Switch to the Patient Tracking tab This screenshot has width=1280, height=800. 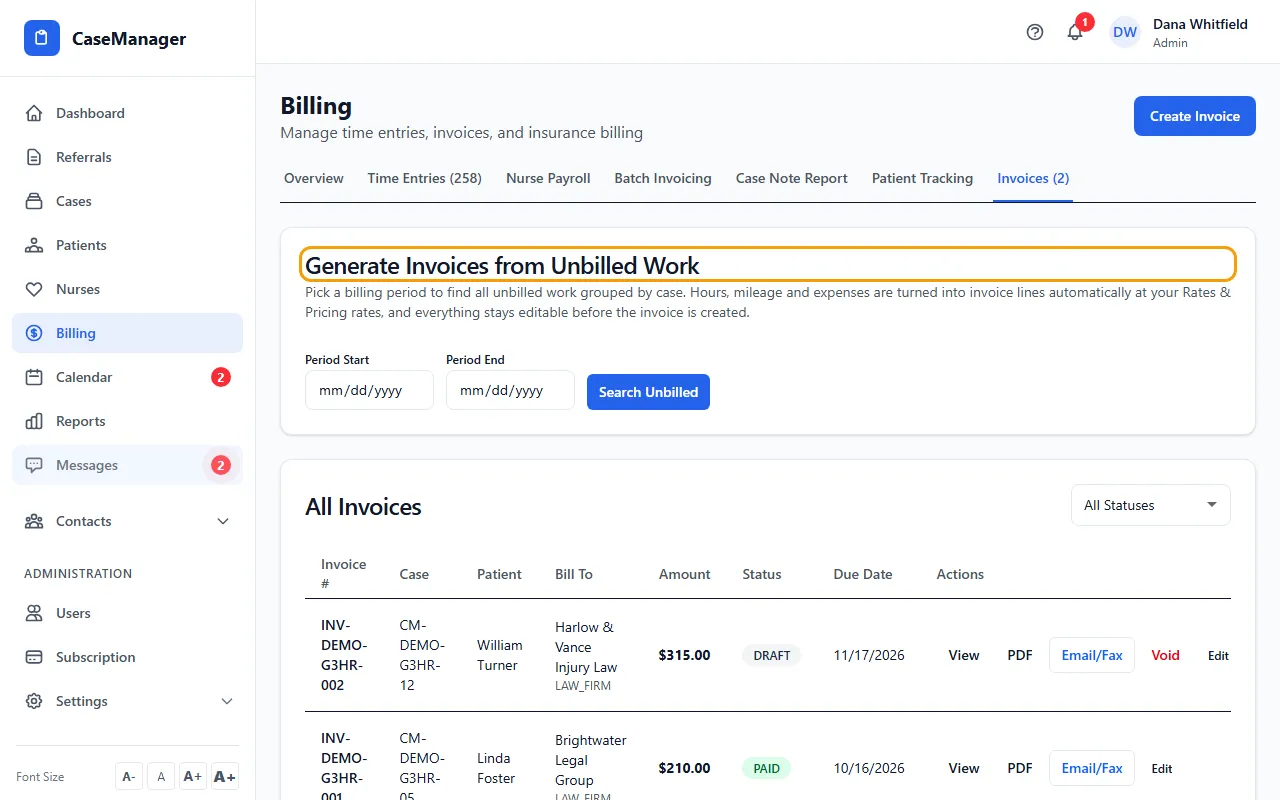pyautogui.click(x=922, y=178)
